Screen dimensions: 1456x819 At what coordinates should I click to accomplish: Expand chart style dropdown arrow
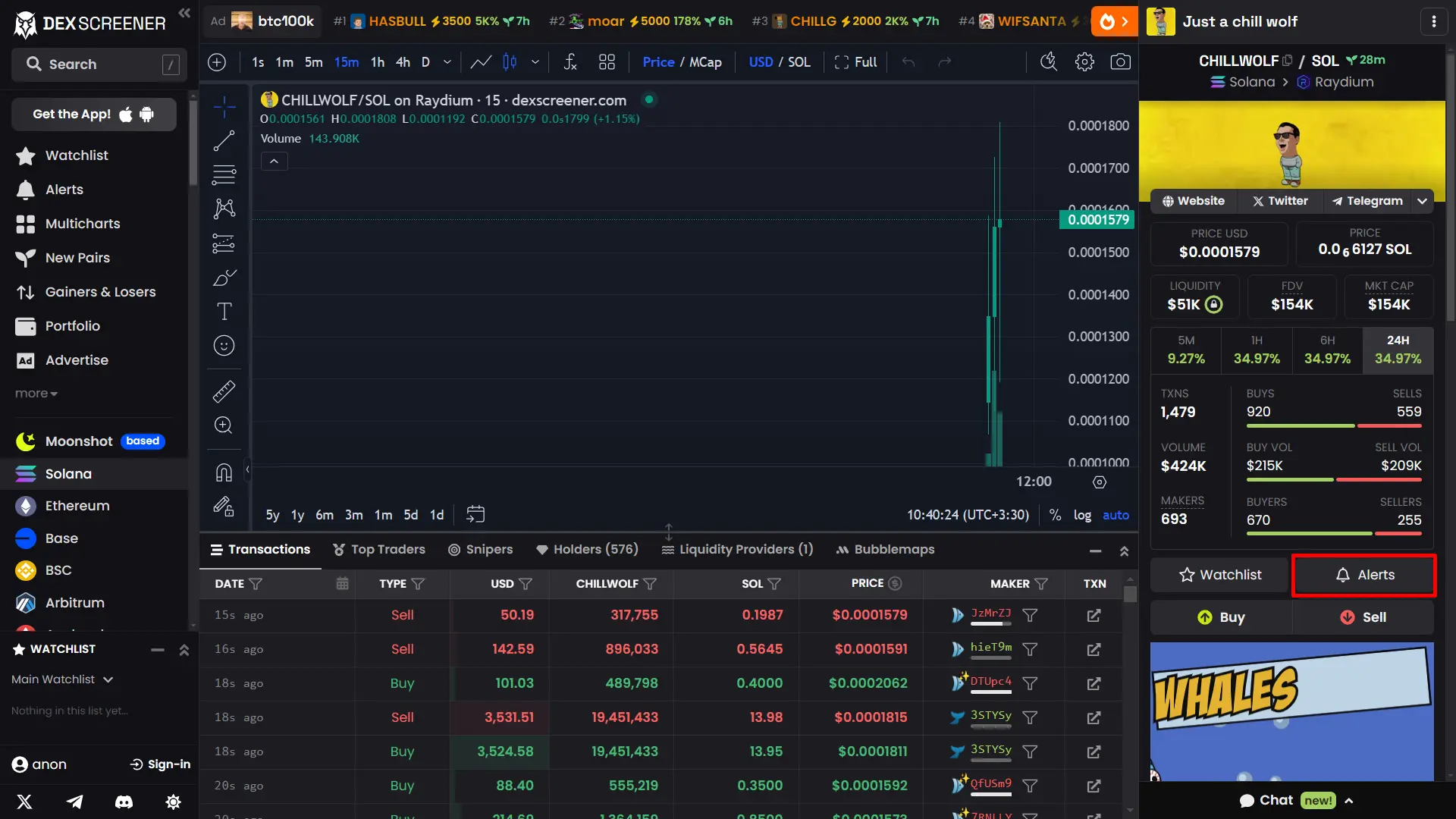pyautogui.click(x=535, y=62)
